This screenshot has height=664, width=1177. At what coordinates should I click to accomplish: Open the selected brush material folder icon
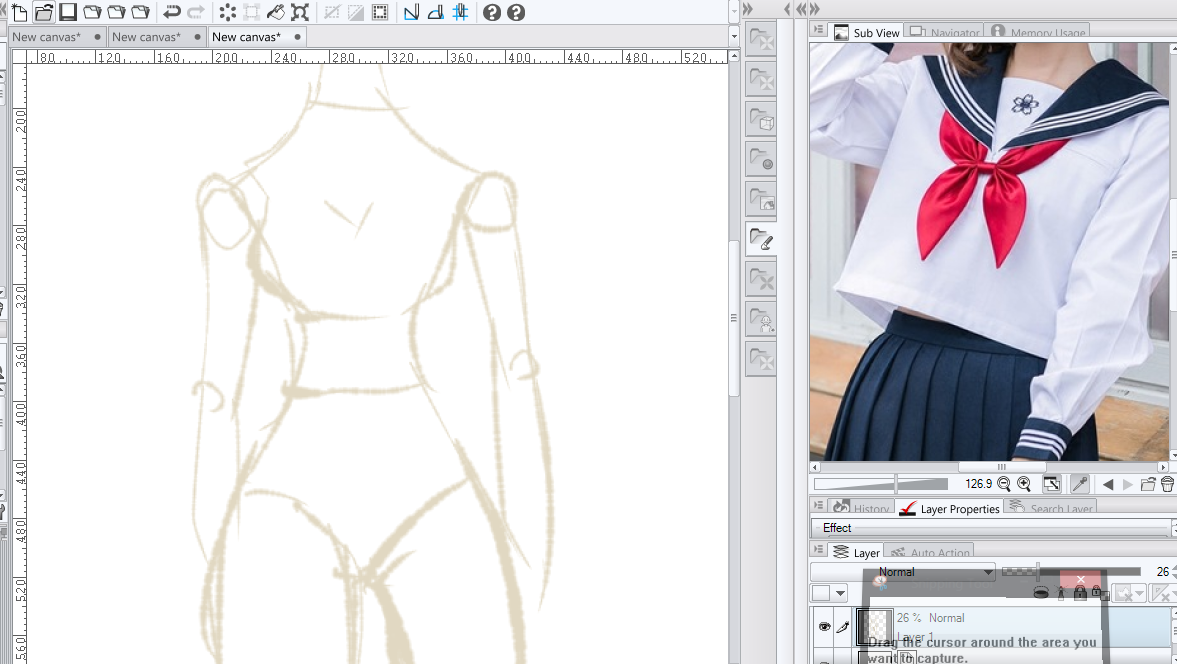tap(761, 239)
